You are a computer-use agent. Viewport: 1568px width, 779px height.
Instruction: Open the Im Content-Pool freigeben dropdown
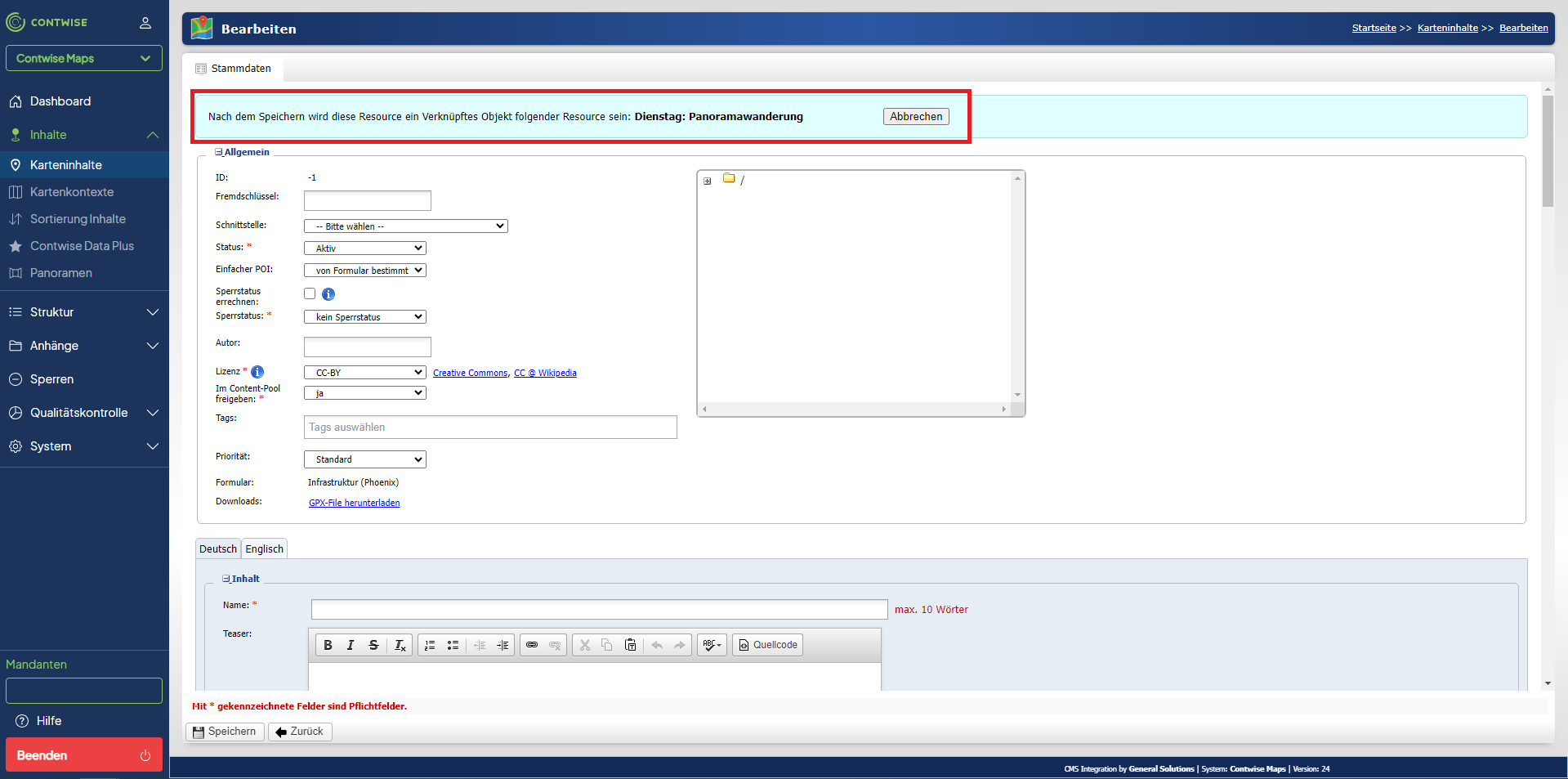(x=365, y=393)
